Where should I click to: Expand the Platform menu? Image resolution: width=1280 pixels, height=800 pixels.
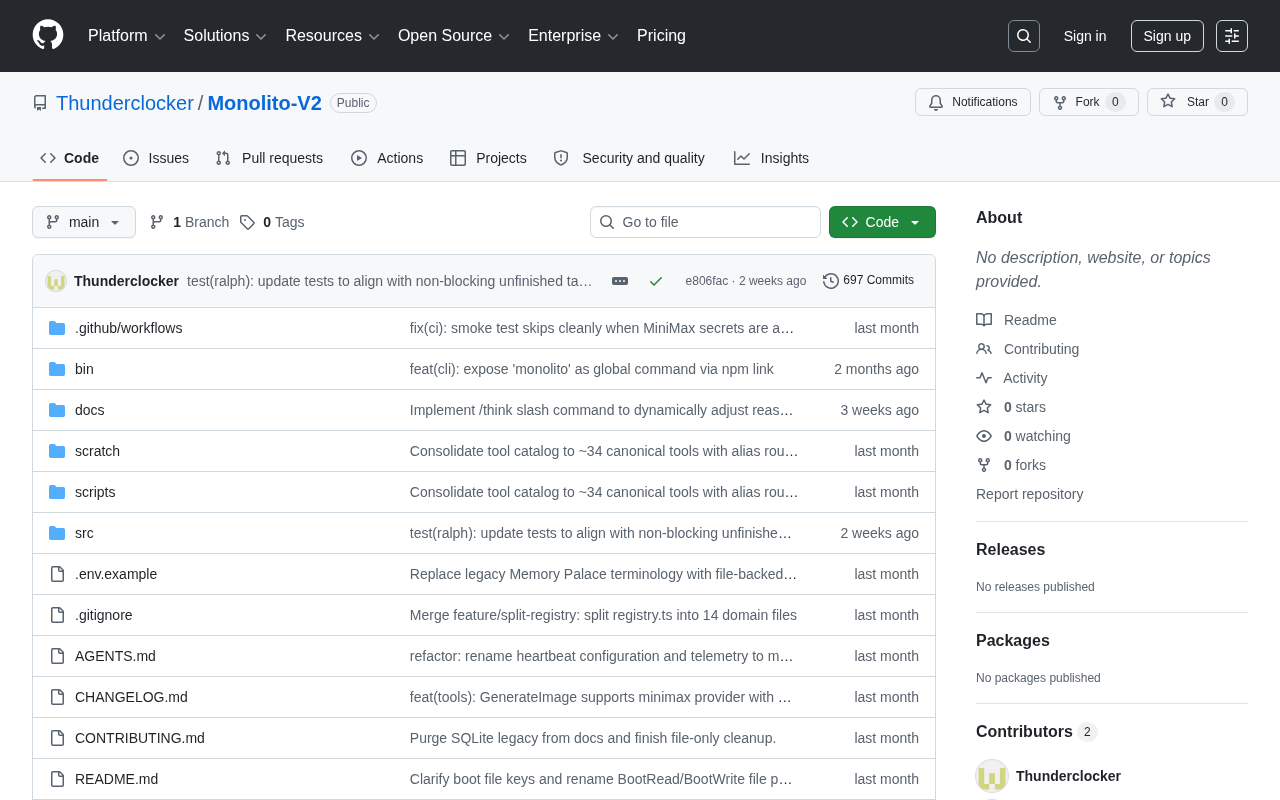click(127, 36)
